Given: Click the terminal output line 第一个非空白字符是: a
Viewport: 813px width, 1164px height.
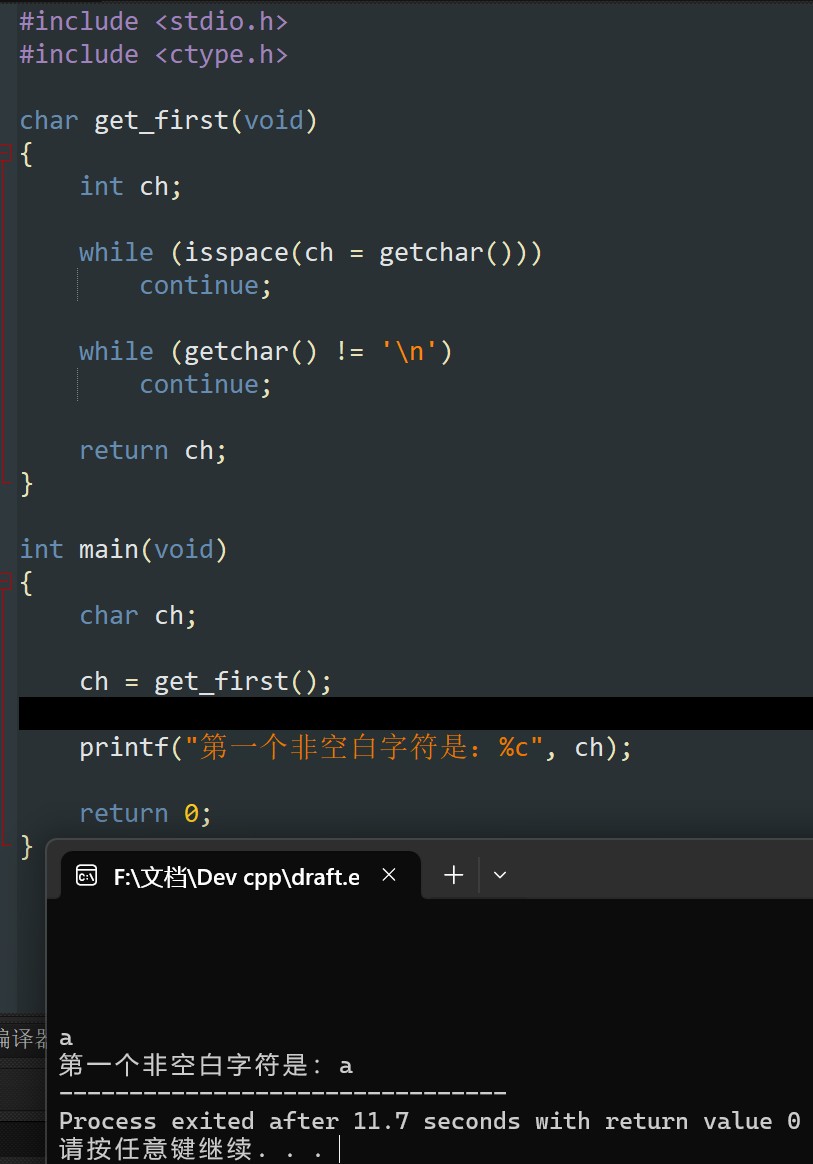Looking at the screenshot, I should pos(206,1066).
